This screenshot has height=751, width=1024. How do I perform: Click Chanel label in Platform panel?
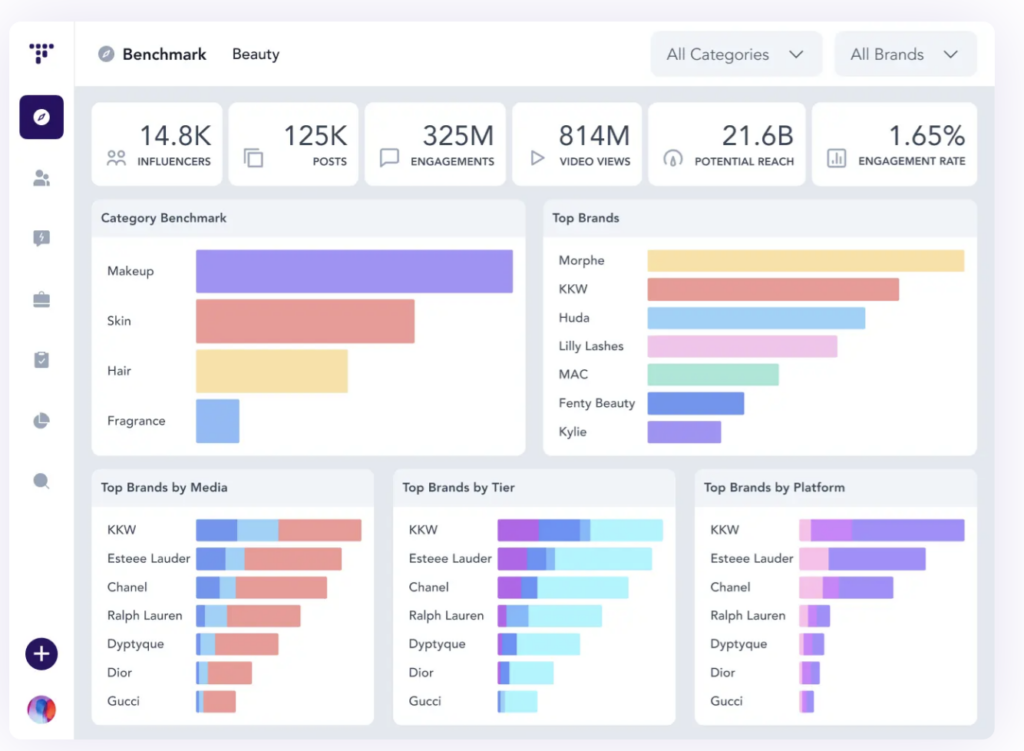point(730,587)
